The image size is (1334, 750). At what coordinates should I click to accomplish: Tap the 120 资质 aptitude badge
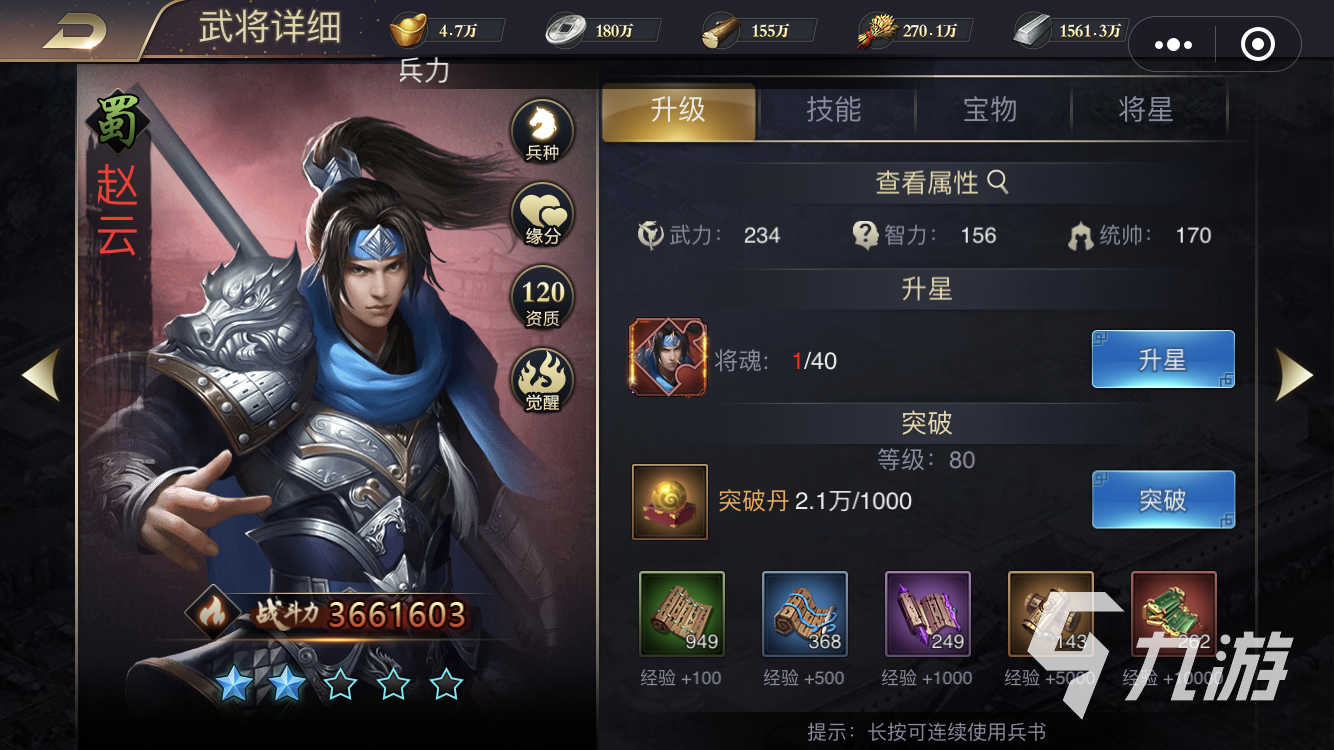tap(543, 299)
